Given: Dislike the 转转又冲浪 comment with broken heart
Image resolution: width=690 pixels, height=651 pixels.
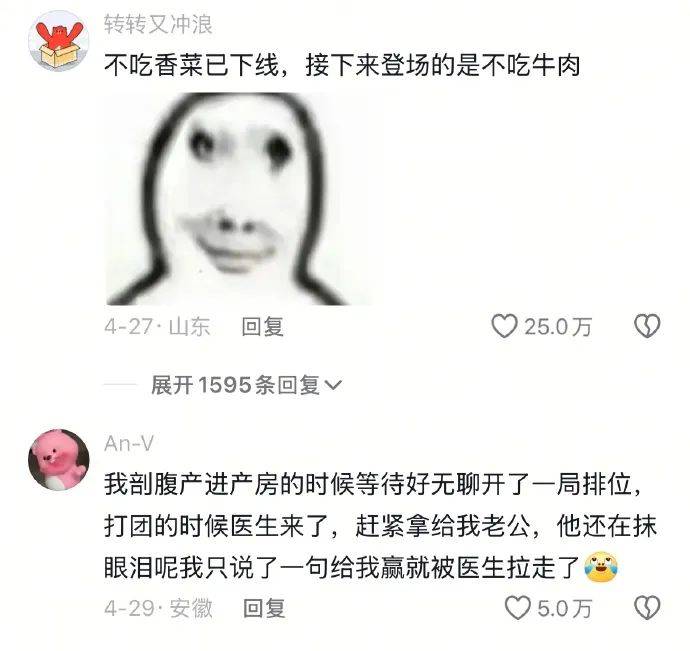Looking at the screenshot, I should (647, 326).
